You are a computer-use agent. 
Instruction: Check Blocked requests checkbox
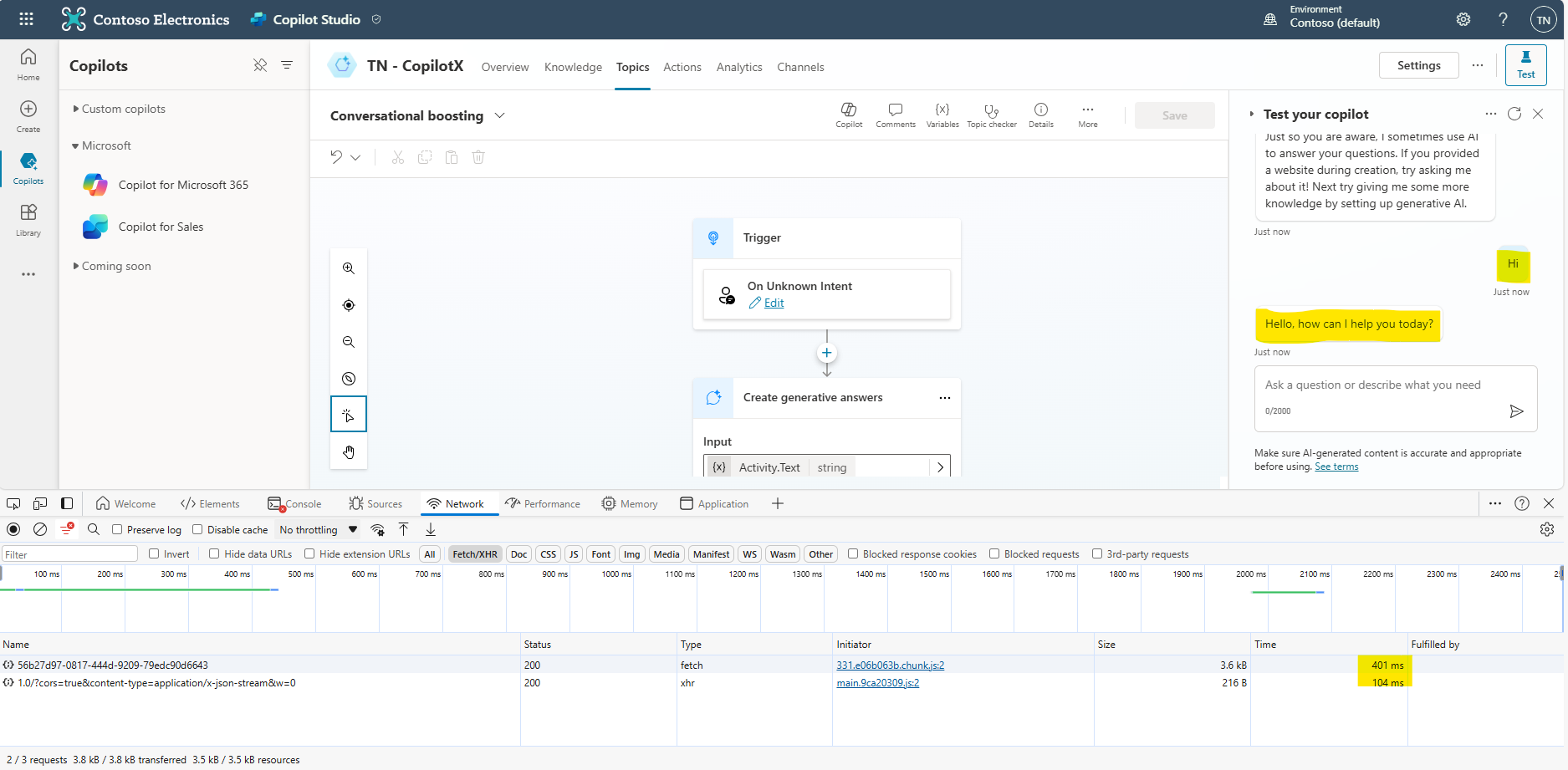click(994, 553)
